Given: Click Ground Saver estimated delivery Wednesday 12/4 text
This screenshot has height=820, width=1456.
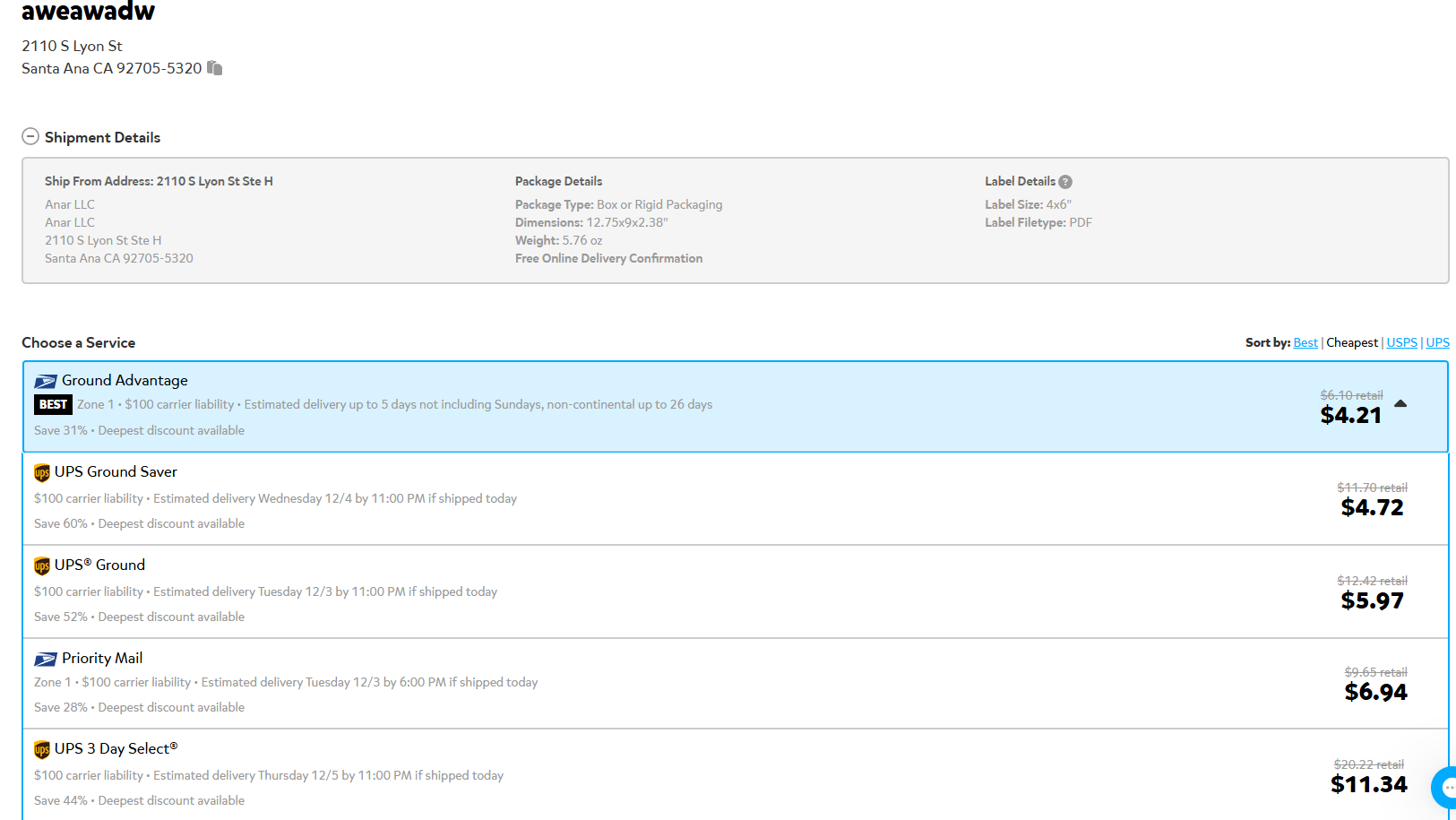Looking at the screenshot, I should click(x=335, y=498).
